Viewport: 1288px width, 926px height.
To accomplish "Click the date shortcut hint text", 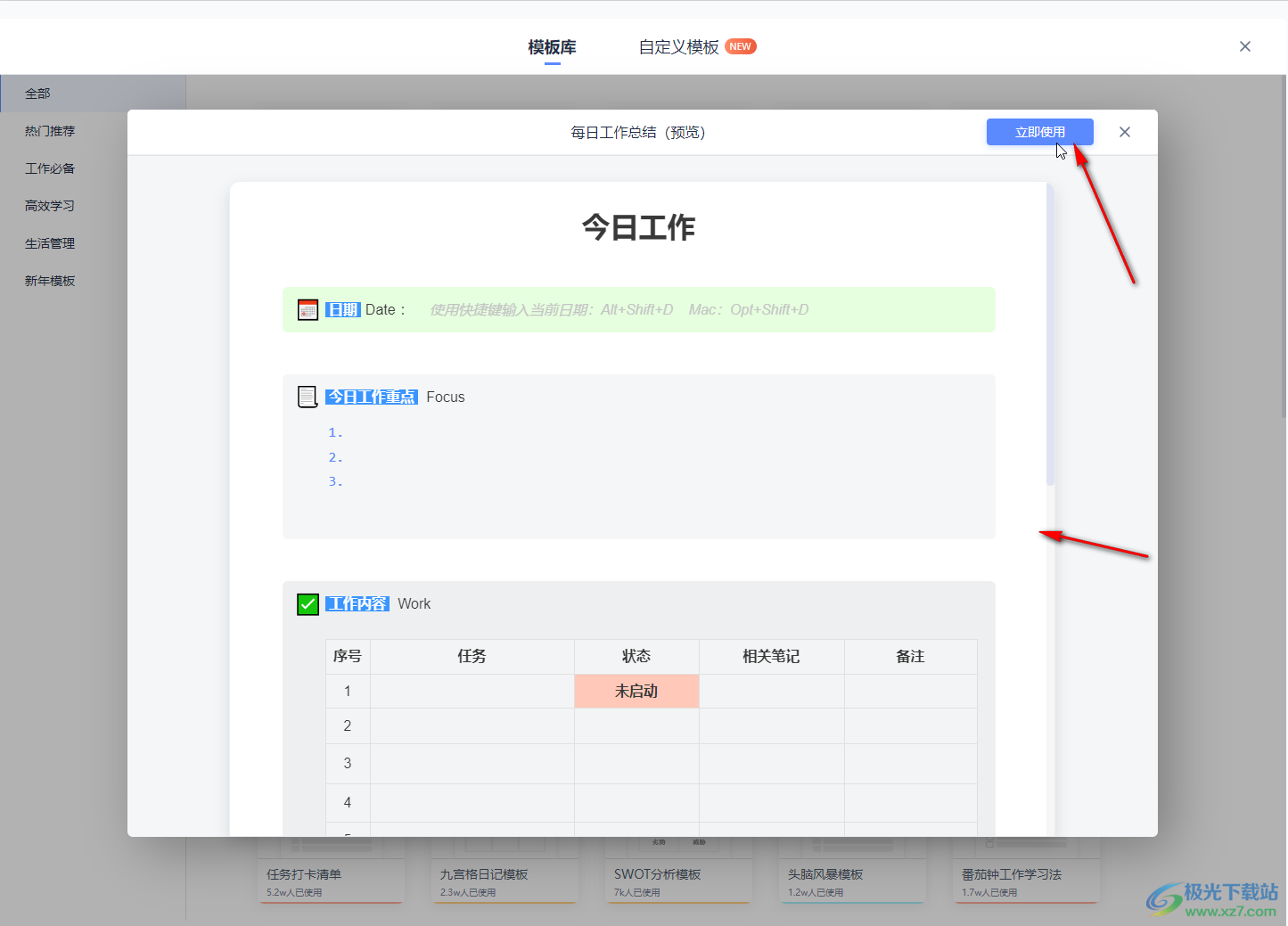I will pos(619,309).
